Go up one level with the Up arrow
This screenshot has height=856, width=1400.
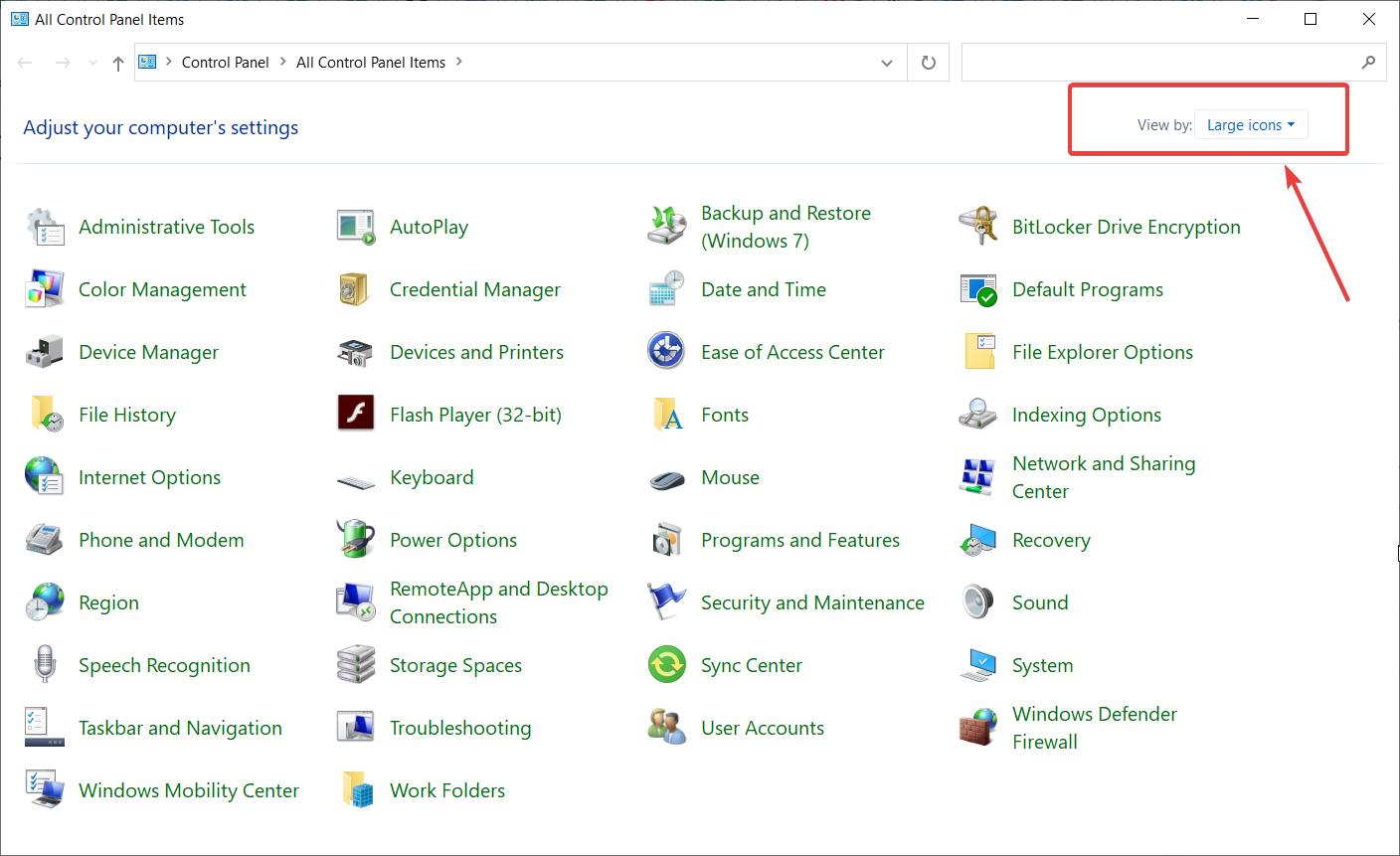pos(118,63)
